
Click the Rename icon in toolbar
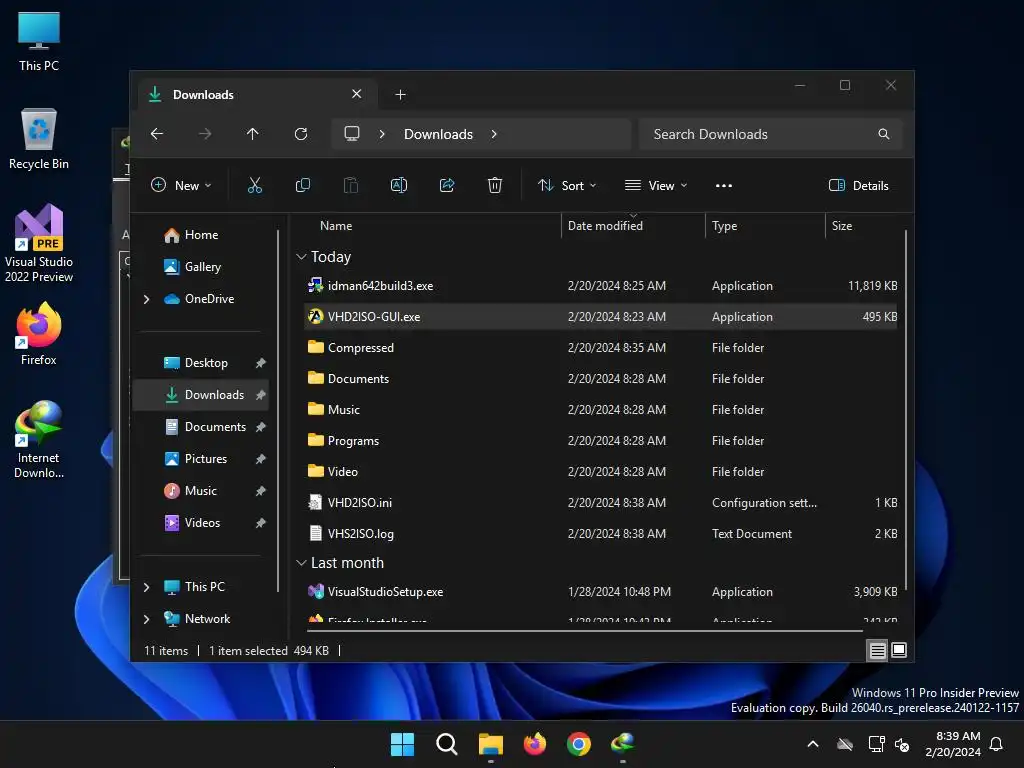pyautogui.click(x=398, y=185)
